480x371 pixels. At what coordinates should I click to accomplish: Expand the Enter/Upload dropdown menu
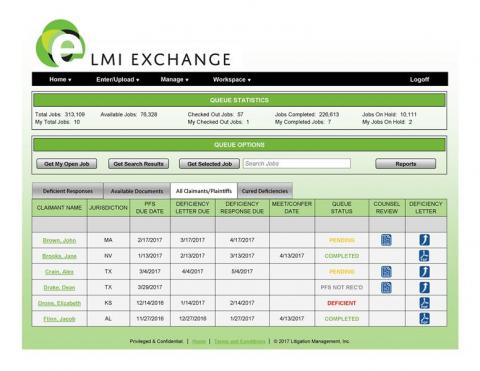[118, 79]
